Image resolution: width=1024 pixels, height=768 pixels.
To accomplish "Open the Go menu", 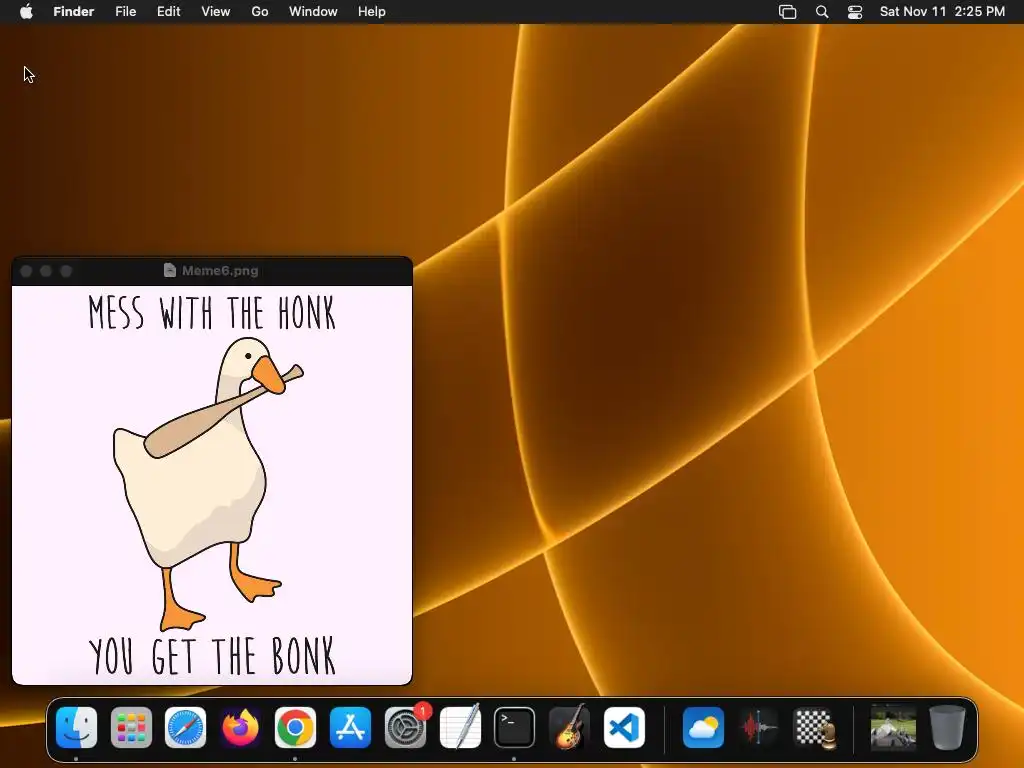I will [x=260, y=11].
